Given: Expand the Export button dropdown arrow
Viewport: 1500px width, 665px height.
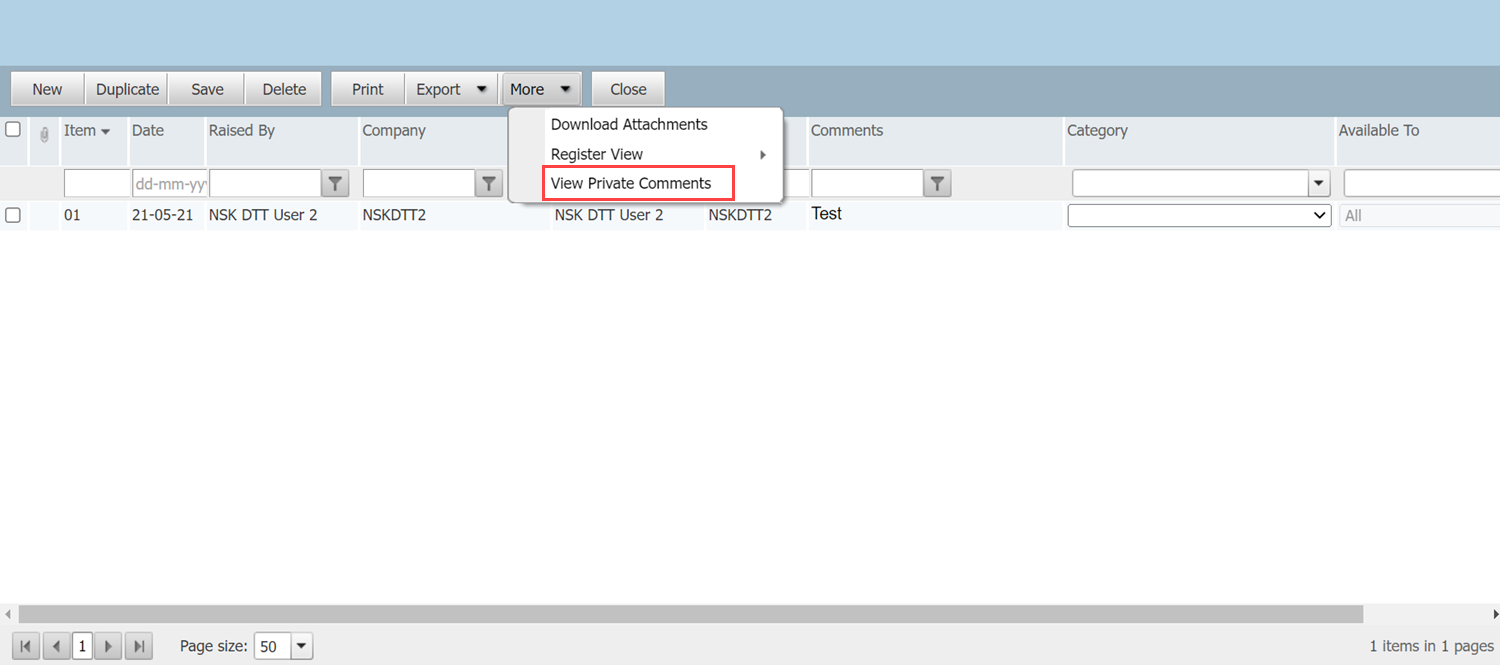Looking at the screenshot, I should coord(482,89).
